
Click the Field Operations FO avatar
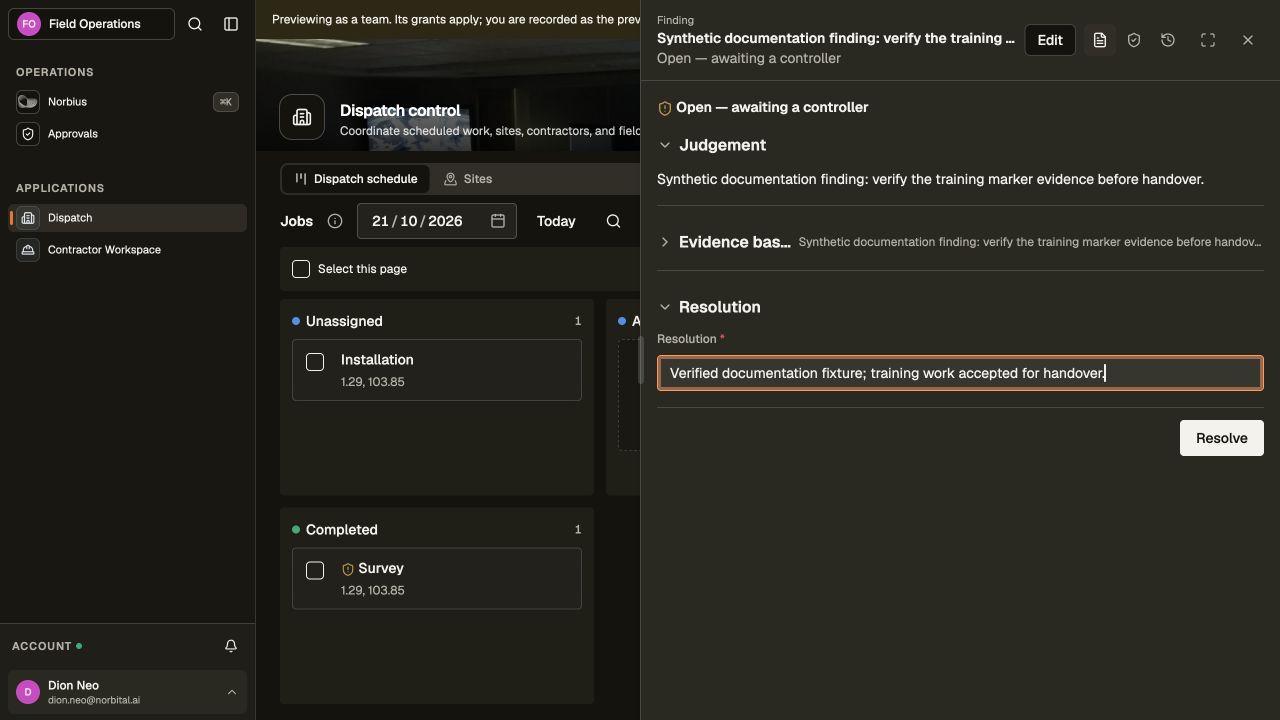29,24
